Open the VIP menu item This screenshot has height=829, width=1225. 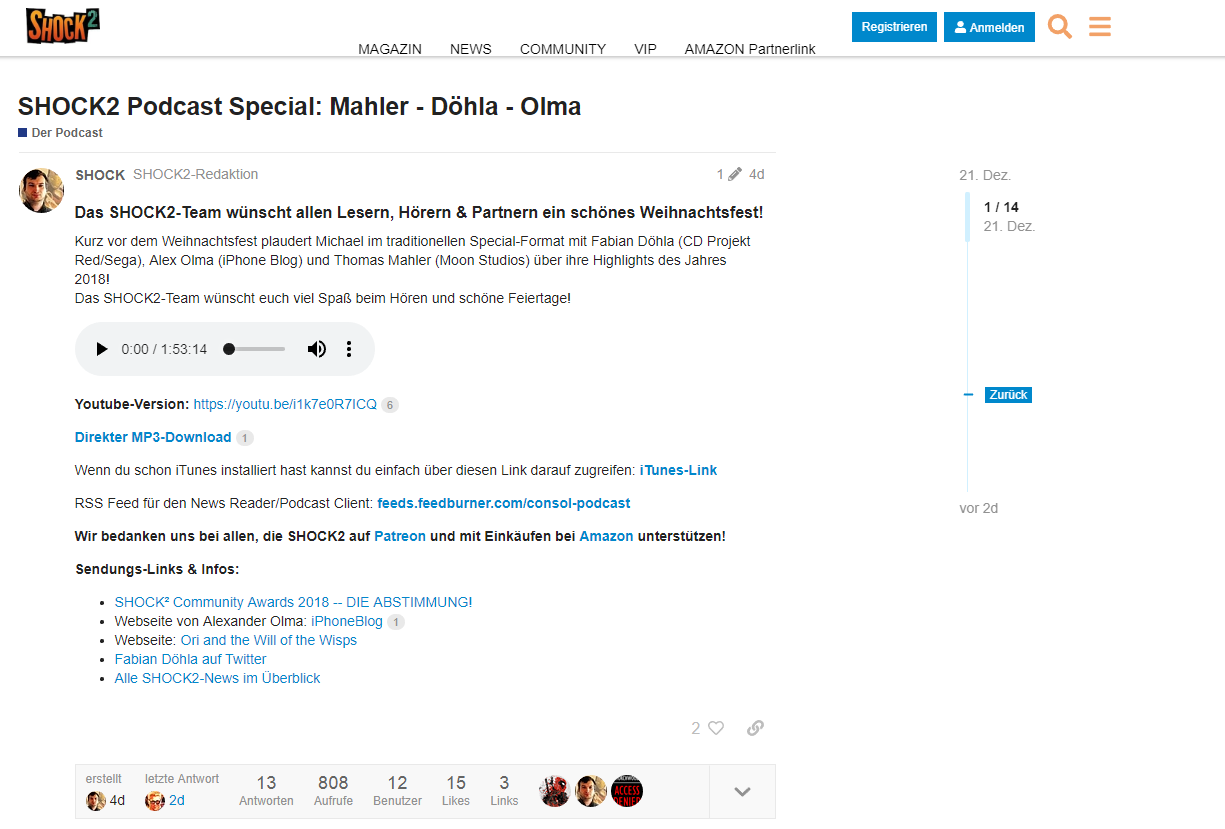645,49
